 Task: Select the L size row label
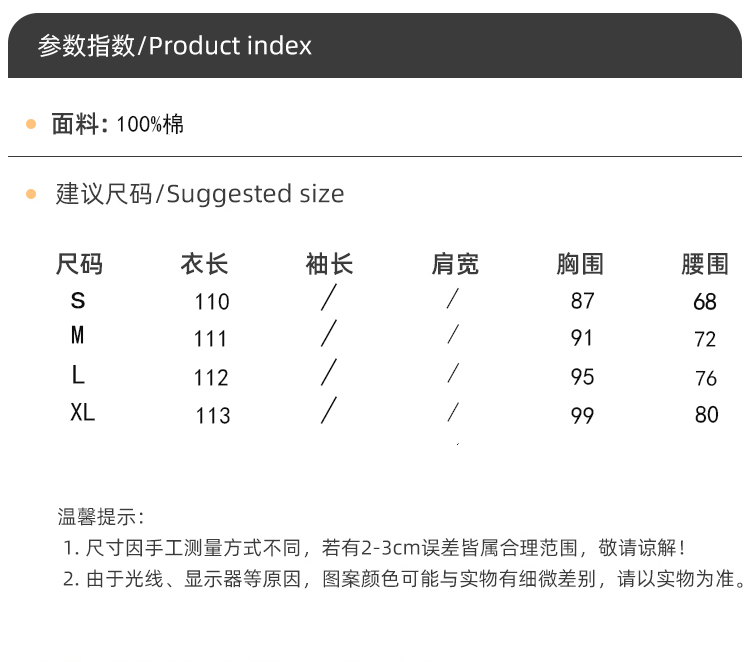point(78,375)
